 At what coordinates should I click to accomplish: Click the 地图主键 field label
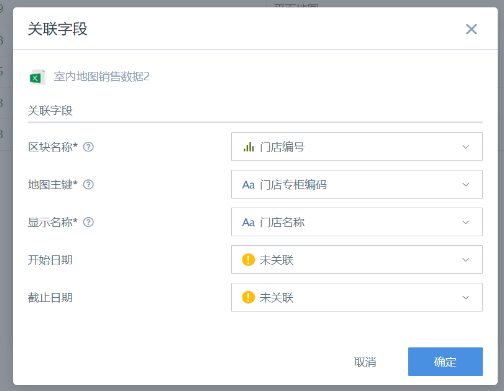pyautogui.click(x=53, y=184)
